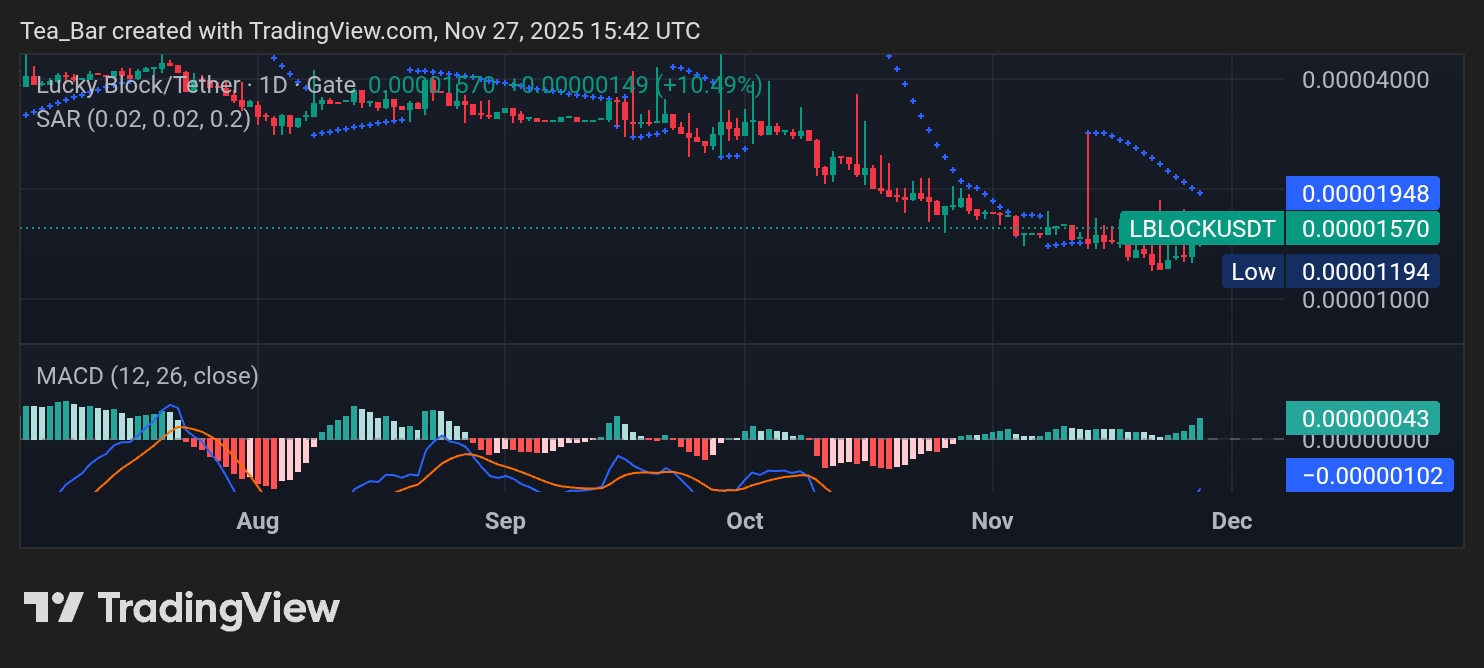Image resolution: width=1484 pixels, height=668 pixels.
Task: Click the Sep label on time axis
Action: point(505,521)
